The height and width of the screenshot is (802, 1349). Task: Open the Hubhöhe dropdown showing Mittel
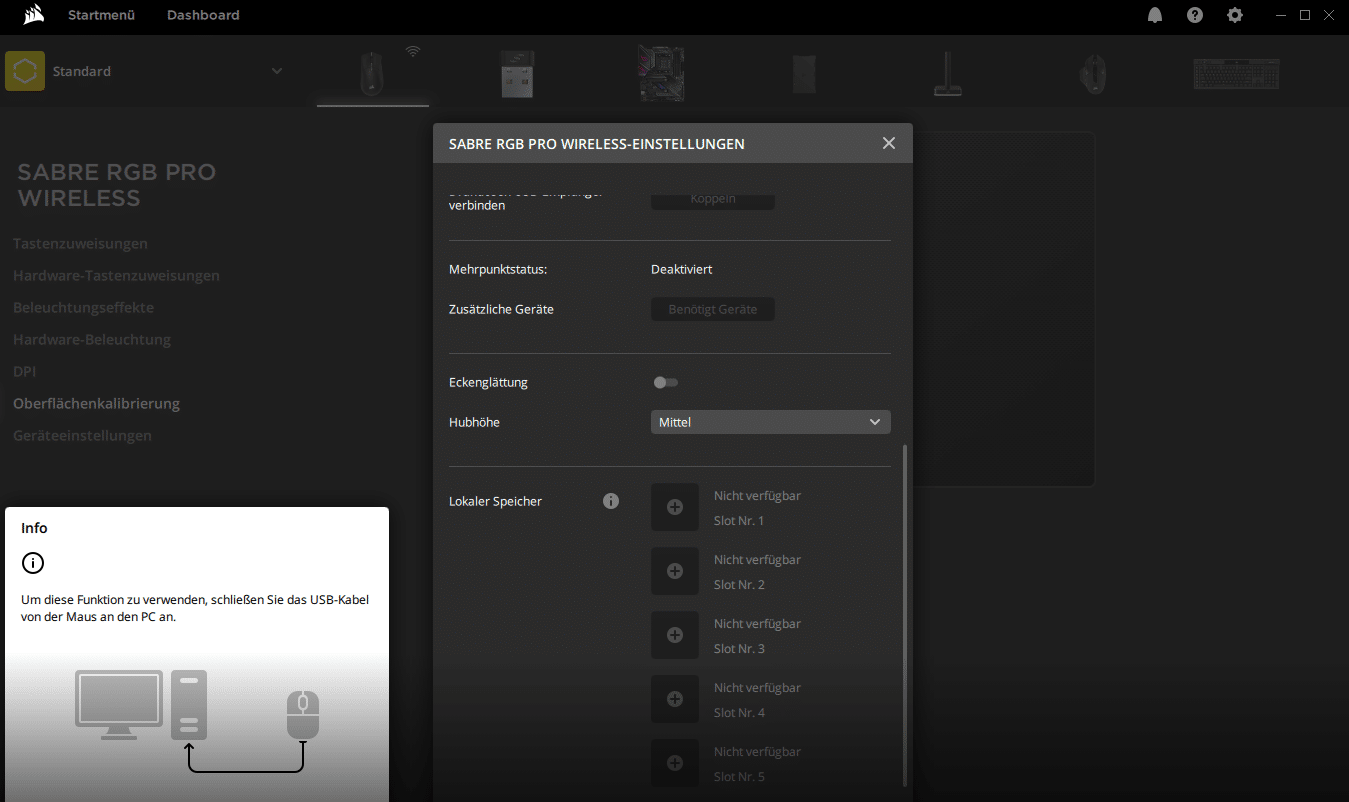click(x=770, y=422)
